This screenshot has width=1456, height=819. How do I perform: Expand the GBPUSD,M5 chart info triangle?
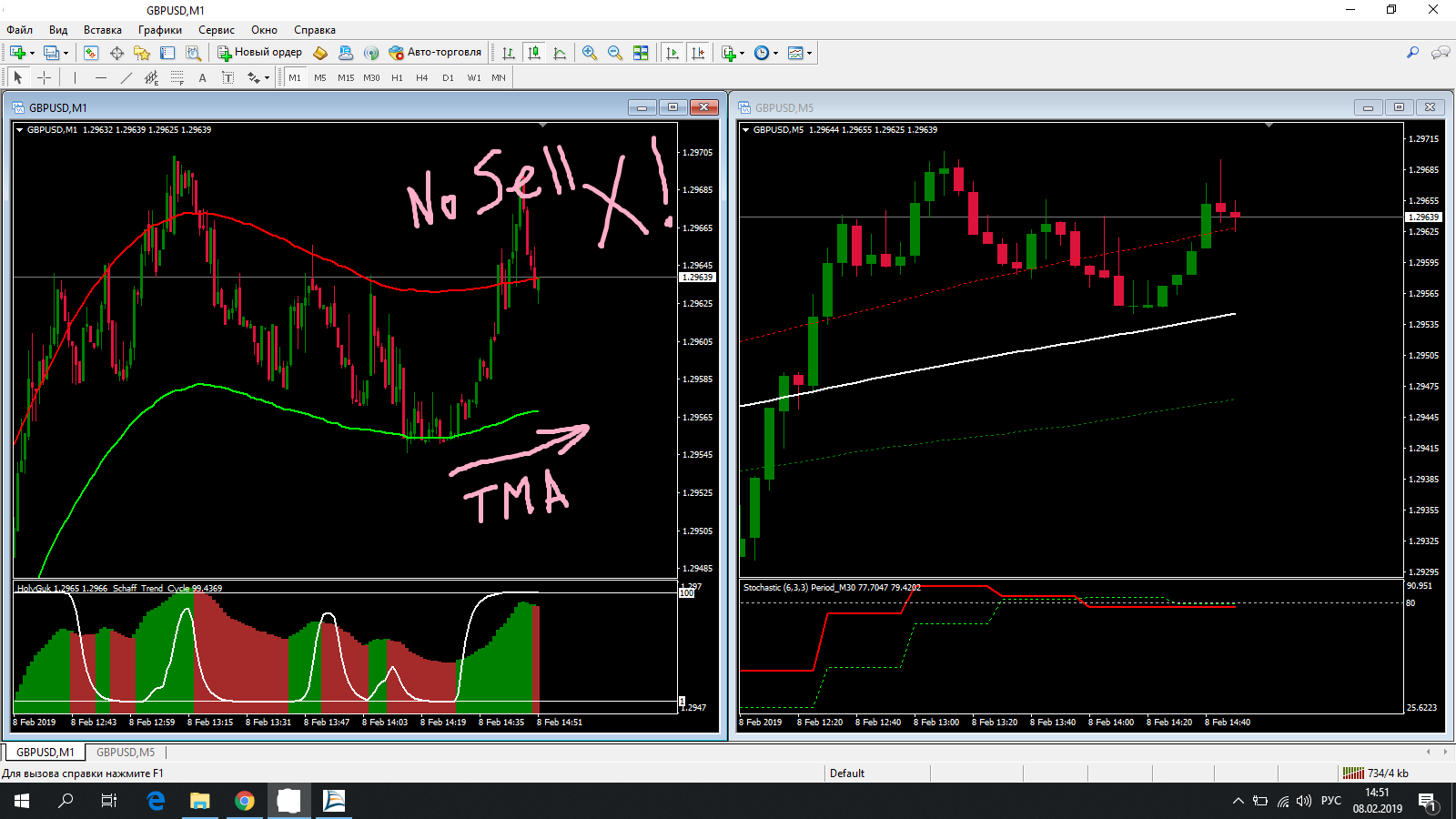point(746,130)
